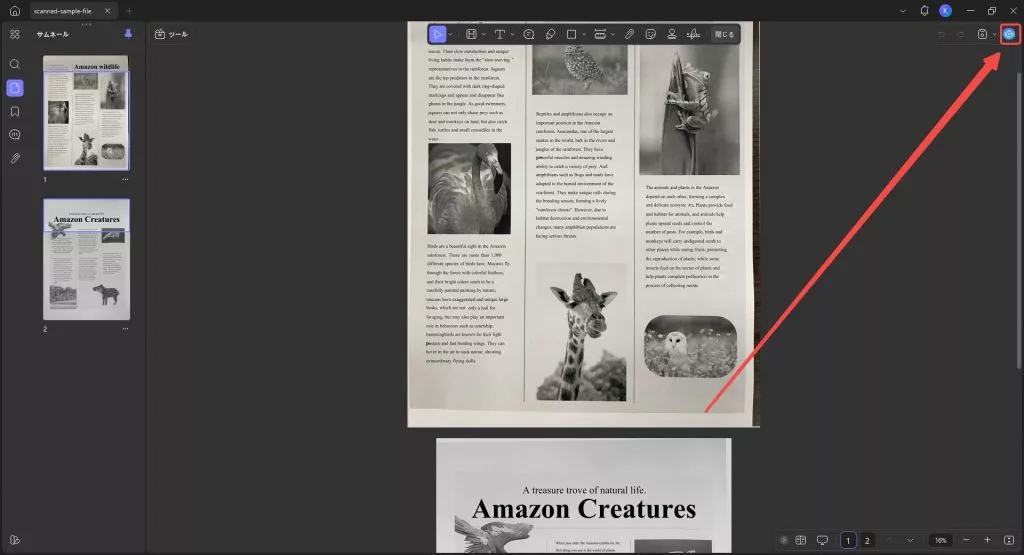The height and width of the screenshot is (555, 1024).
Task: Select the Comment note tool
Action: pyautogui.click(x=529, y=34)
